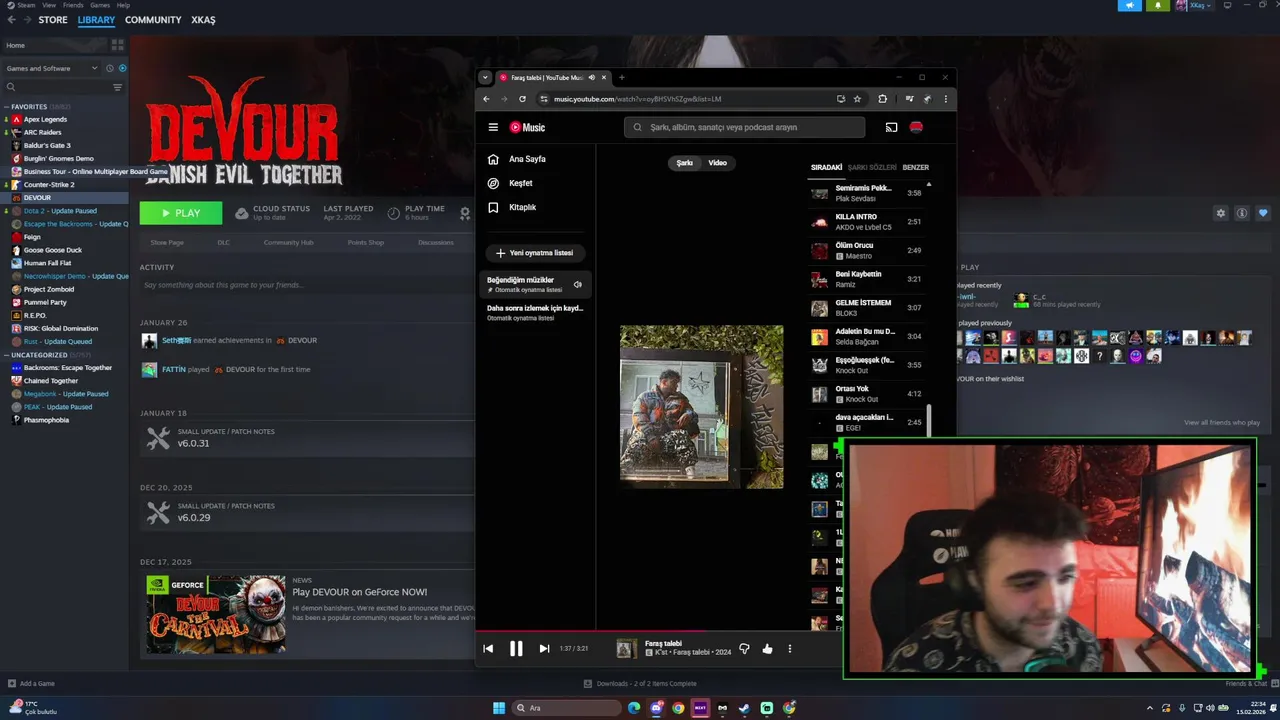The height and width of the screenshot is (720, 1280).
Task: Toggle ready-to-play filter icon in Steam
Action: click(x=122, y=68)
